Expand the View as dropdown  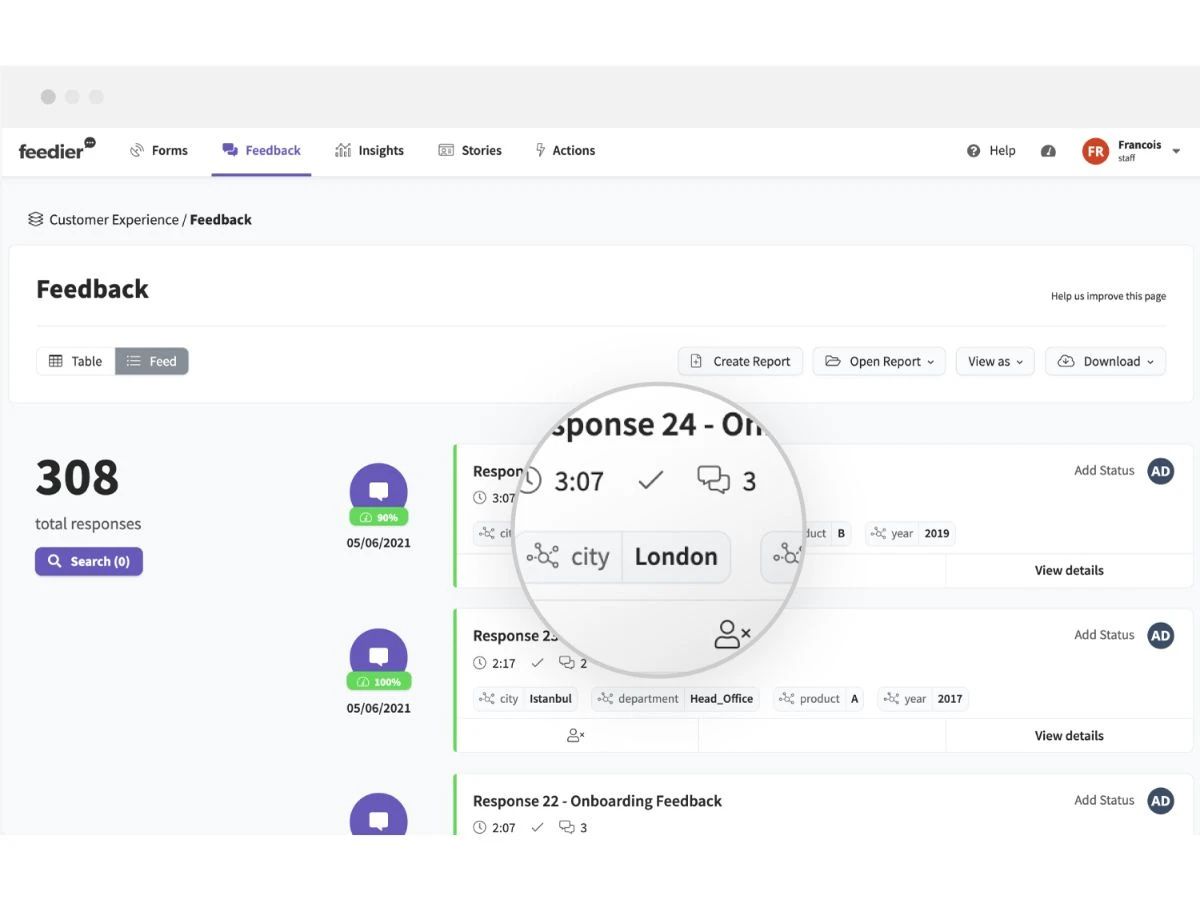click(995, 361)
